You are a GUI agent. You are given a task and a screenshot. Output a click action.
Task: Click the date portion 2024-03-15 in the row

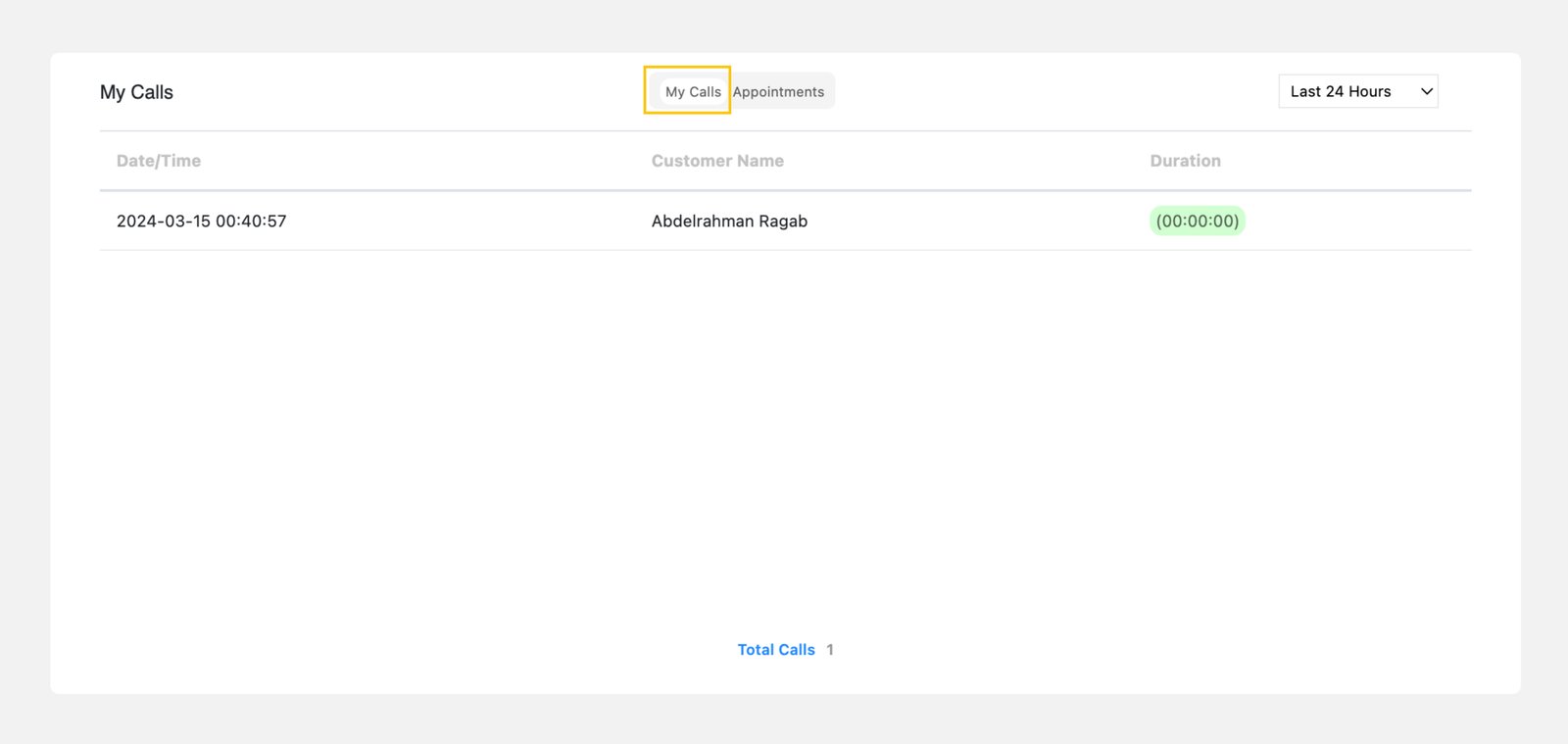point(164,222)
